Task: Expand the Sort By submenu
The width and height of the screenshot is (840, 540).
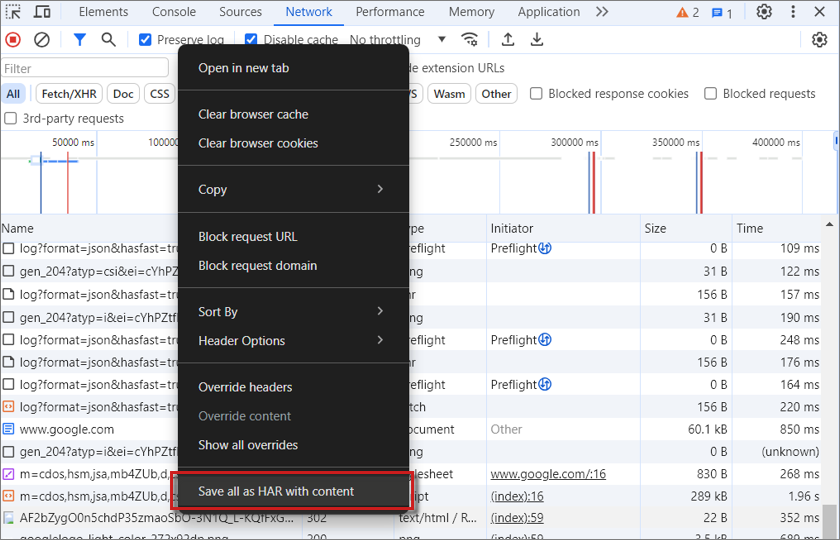Action: (292, 312)
